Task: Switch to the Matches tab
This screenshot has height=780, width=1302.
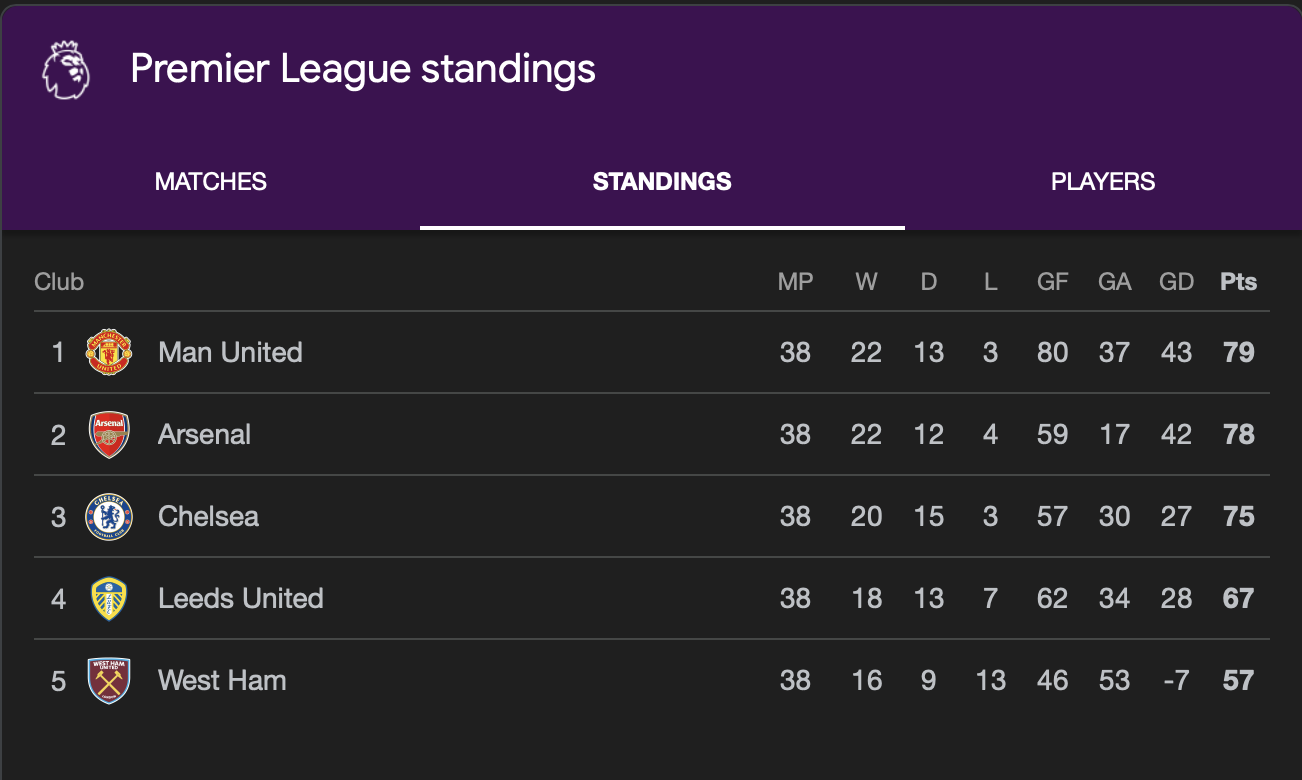Action: pos(211,182)
